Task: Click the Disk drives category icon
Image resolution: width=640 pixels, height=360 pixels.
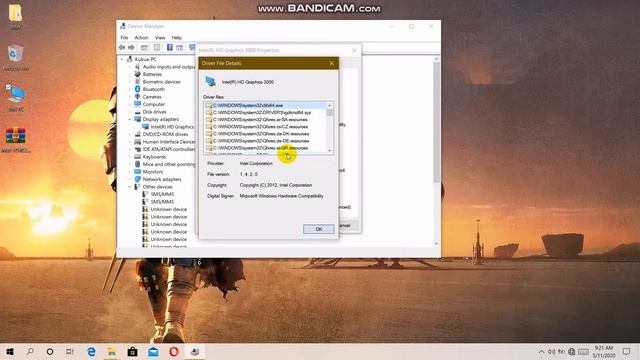Action: tap(138, 112)
